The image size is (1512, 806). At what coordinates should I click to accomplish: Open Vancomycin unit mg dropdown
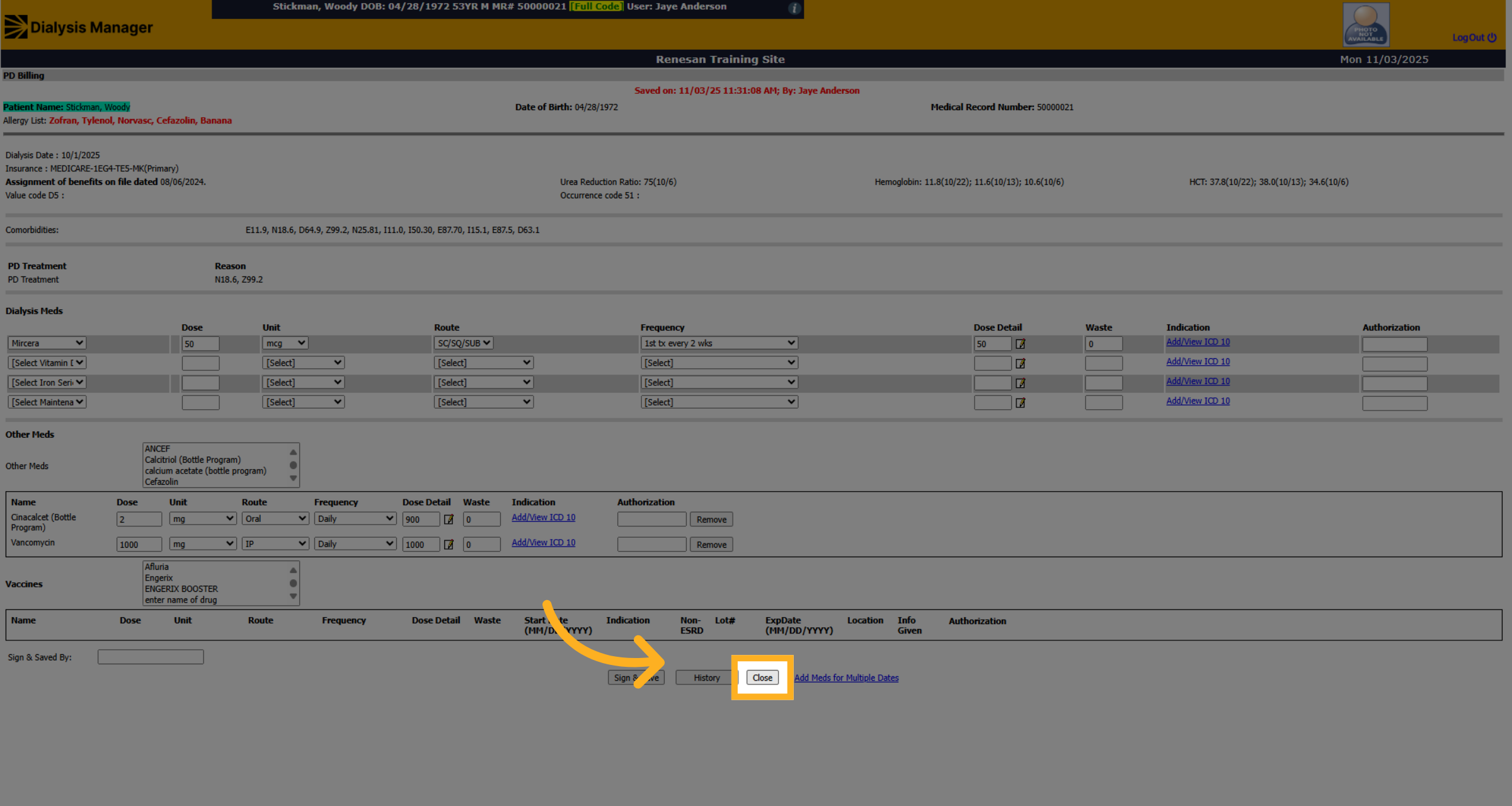coord(203,544)
